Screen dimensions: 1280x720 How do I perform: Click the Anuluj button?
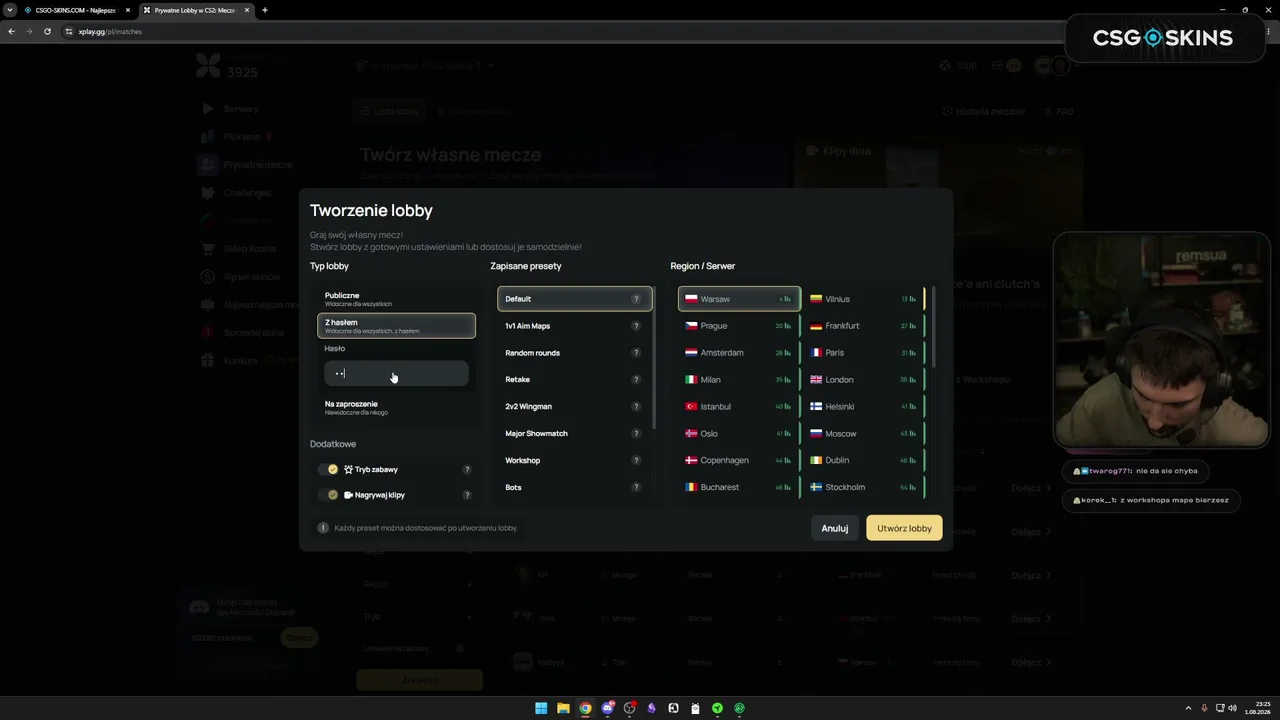835,528
